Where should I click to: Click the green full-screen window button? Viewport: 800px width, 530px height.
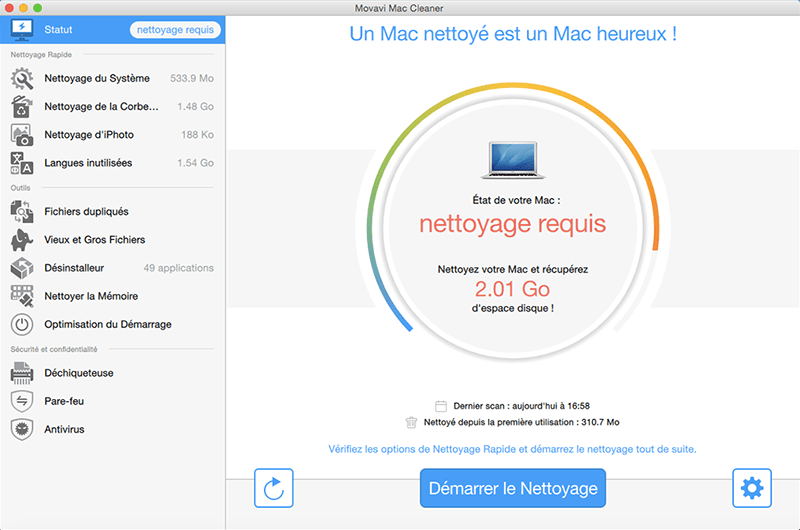37,8
